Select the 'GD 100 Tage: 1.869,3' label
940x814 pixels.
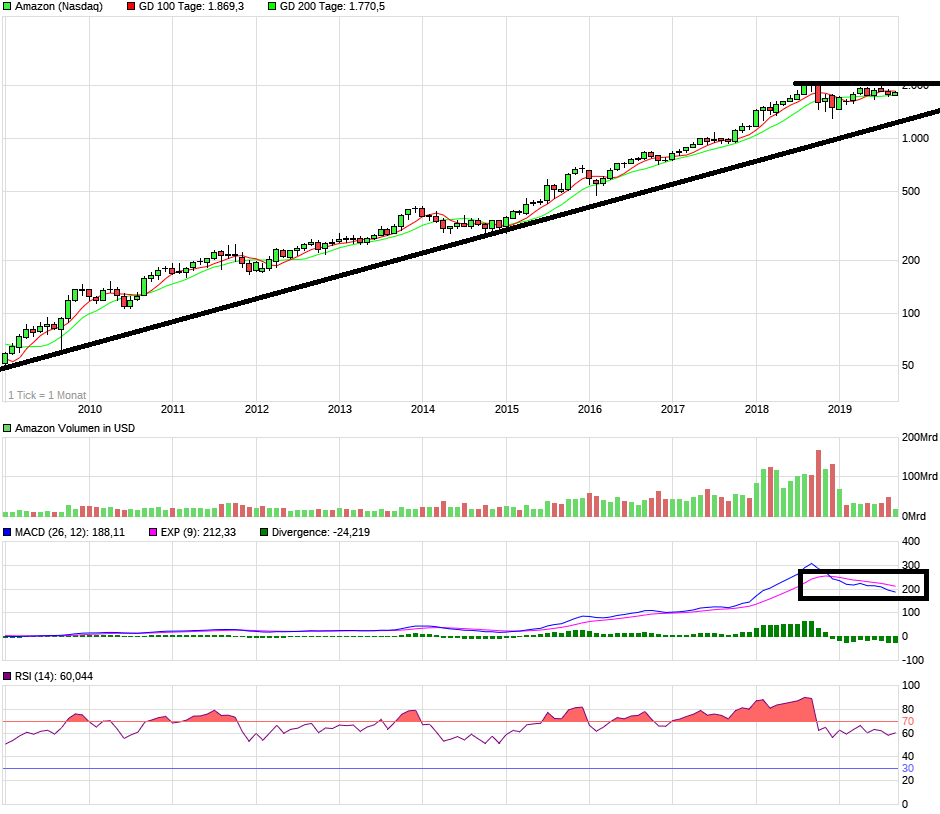[191, 7]
